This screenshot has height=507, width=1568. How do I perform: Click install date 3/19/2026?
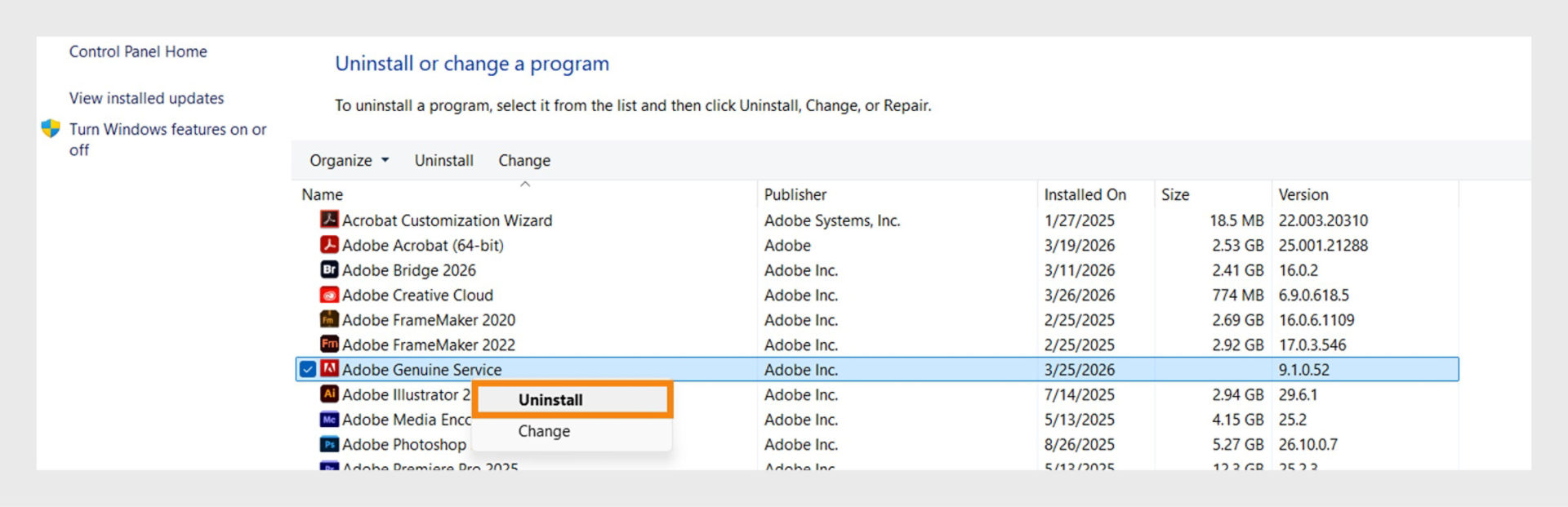pos(1079,245)
